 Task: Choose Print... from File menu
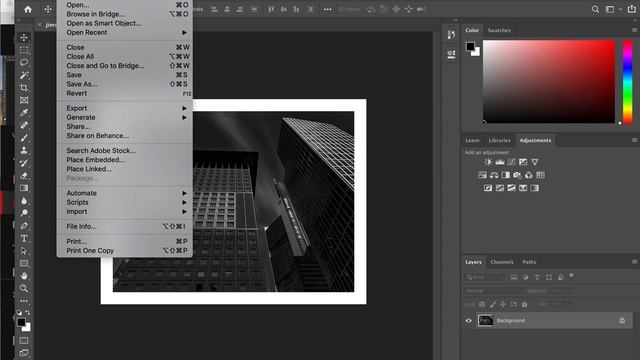click(124, 241)
